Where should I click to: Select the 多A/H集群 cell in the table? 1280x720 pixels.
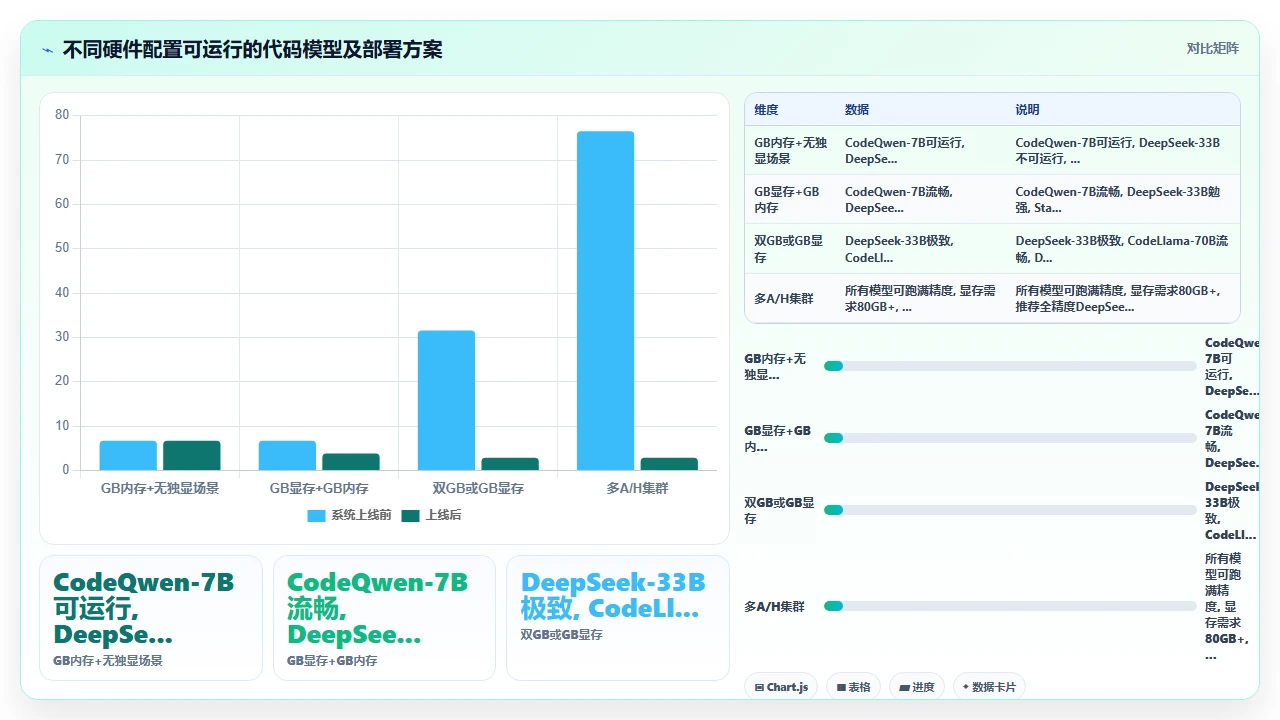[790, 298]
